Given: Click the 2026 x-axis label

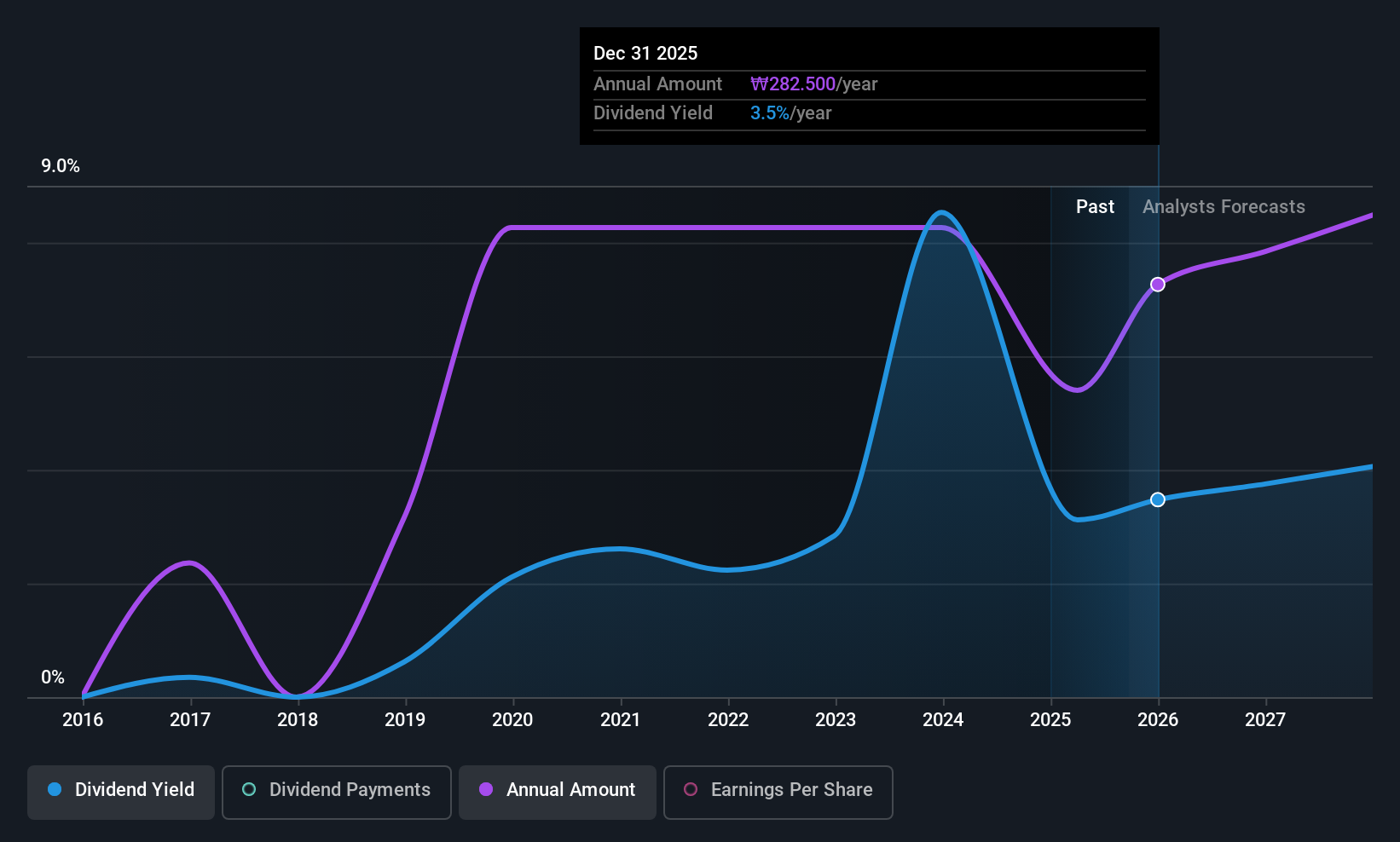Looking at the screenshot, I should (x=1158, y=720).
